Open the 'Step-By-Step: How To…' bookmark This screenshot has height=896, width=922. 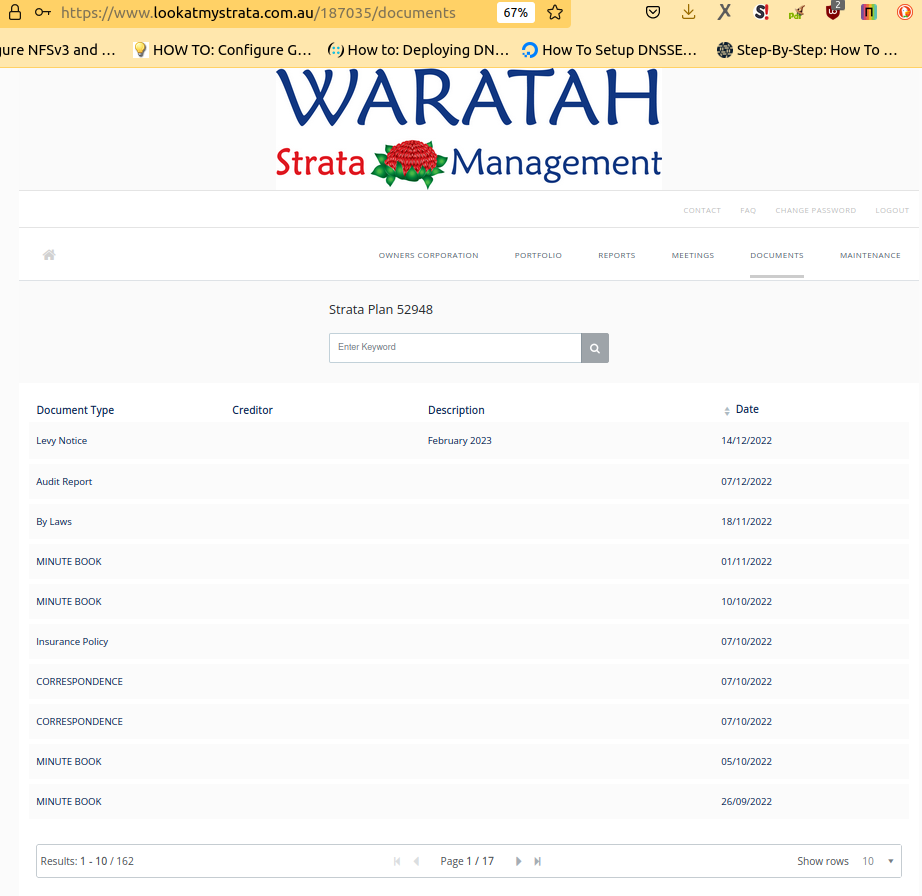click(x=807, y=50)
